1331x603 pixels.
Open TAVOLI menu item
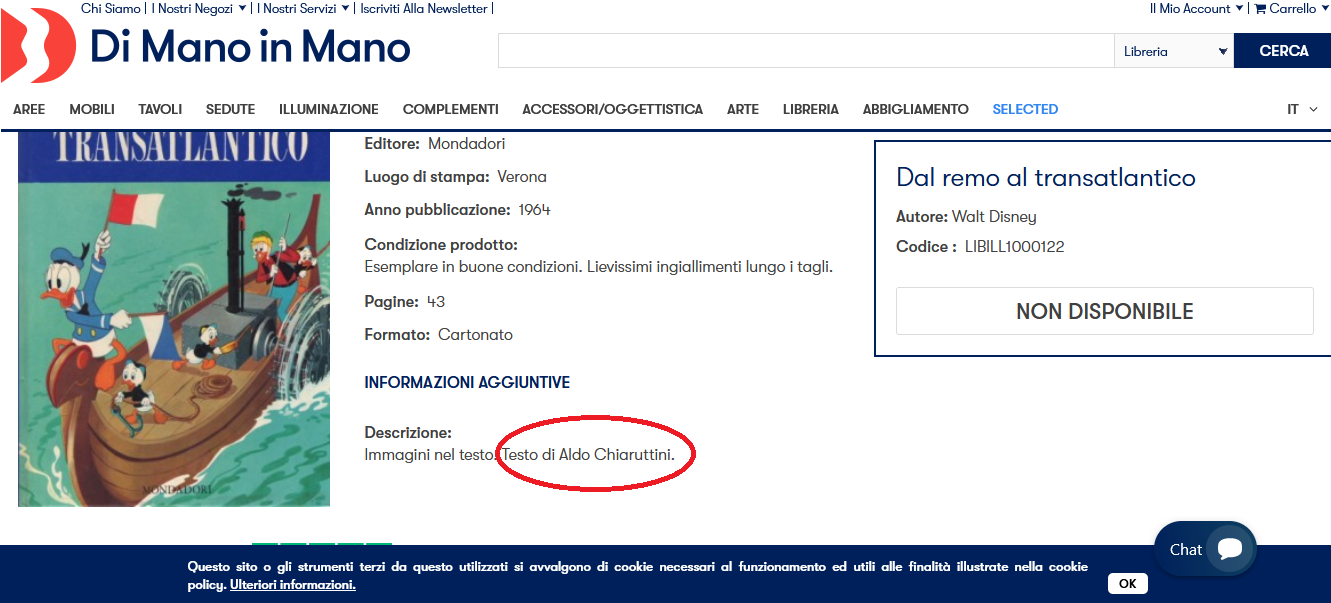pyautogui.click(x=160, y=109)
